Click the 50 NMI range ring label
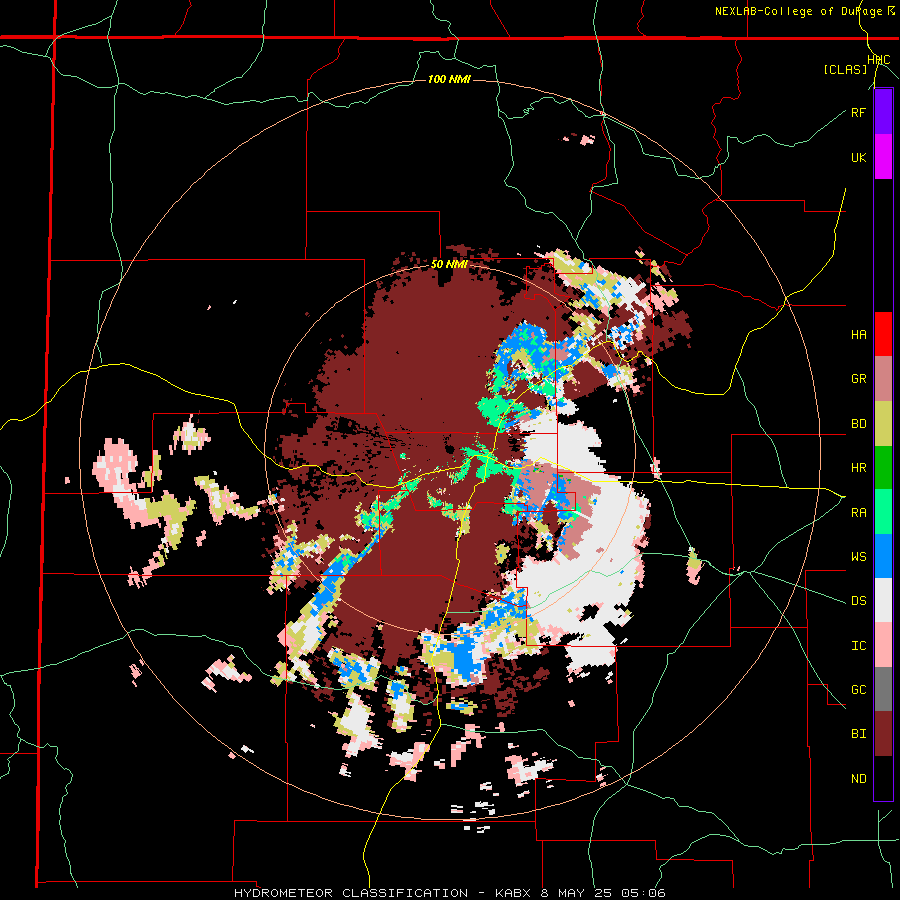This screenshot has height=900, width=900. tap(449, 265)
